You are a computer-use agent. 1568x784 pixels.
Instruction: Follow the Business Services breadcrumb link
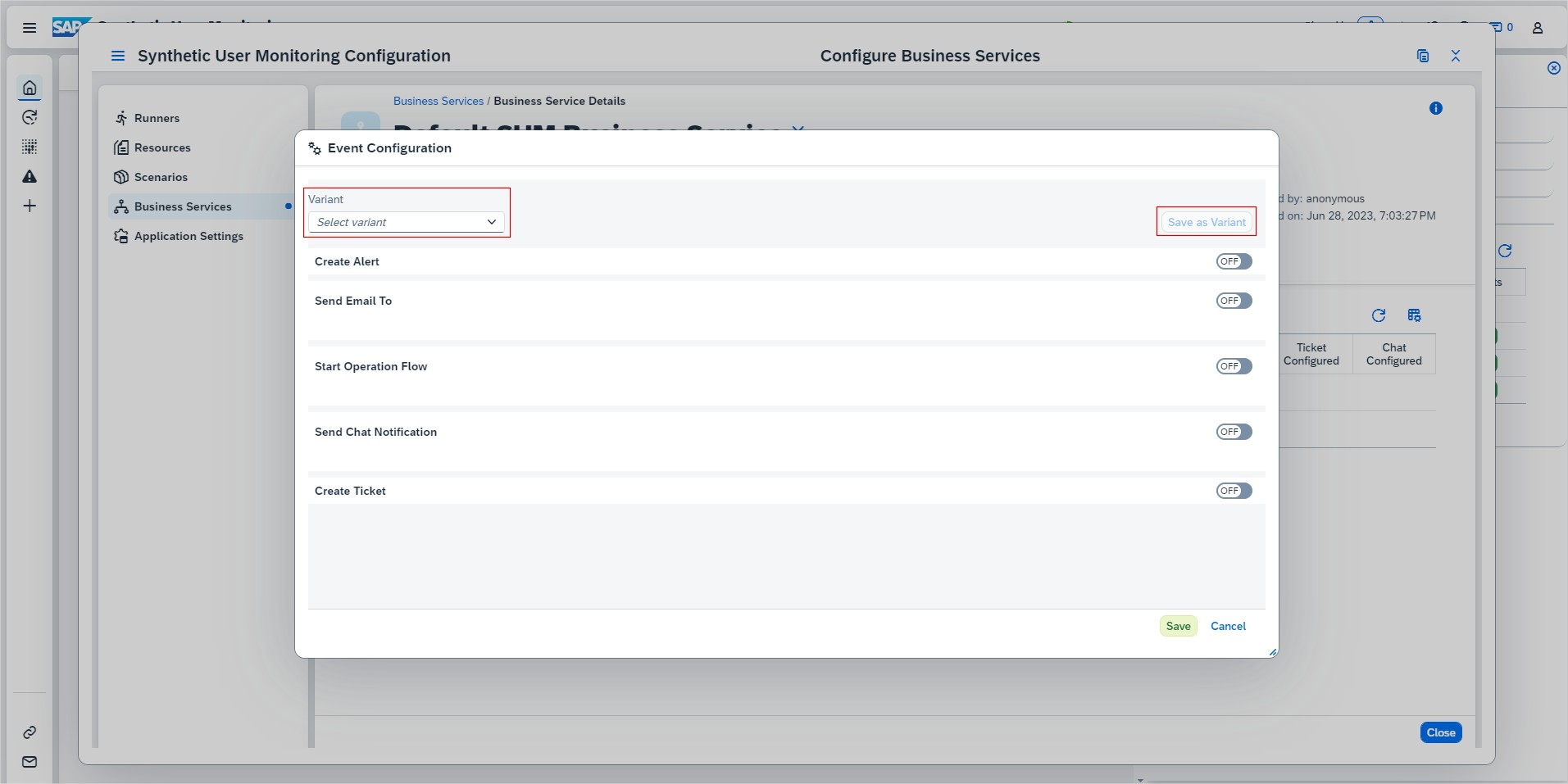(439, 101)
